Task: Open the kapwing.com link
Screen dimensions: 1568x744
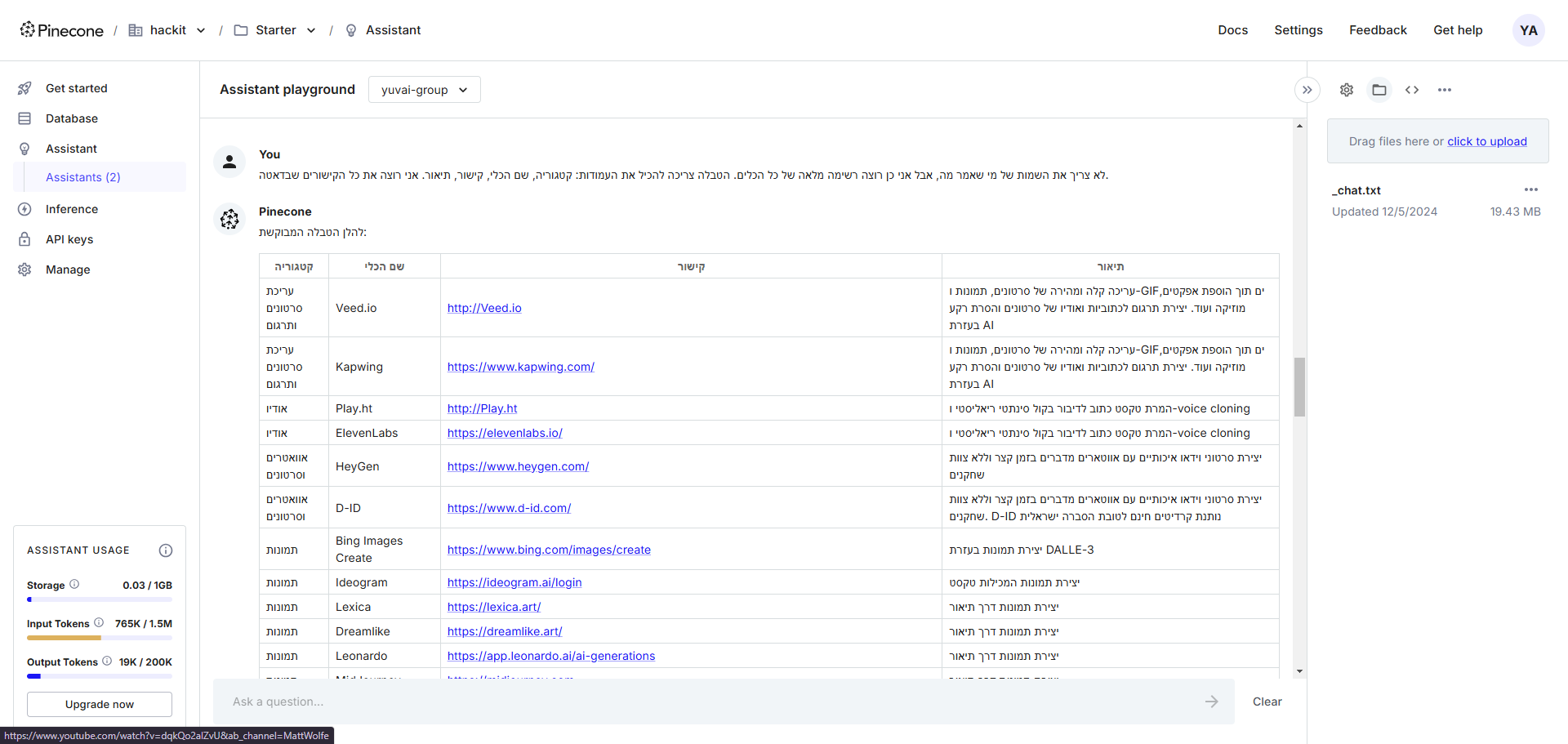Action: [x=521, y=367]
